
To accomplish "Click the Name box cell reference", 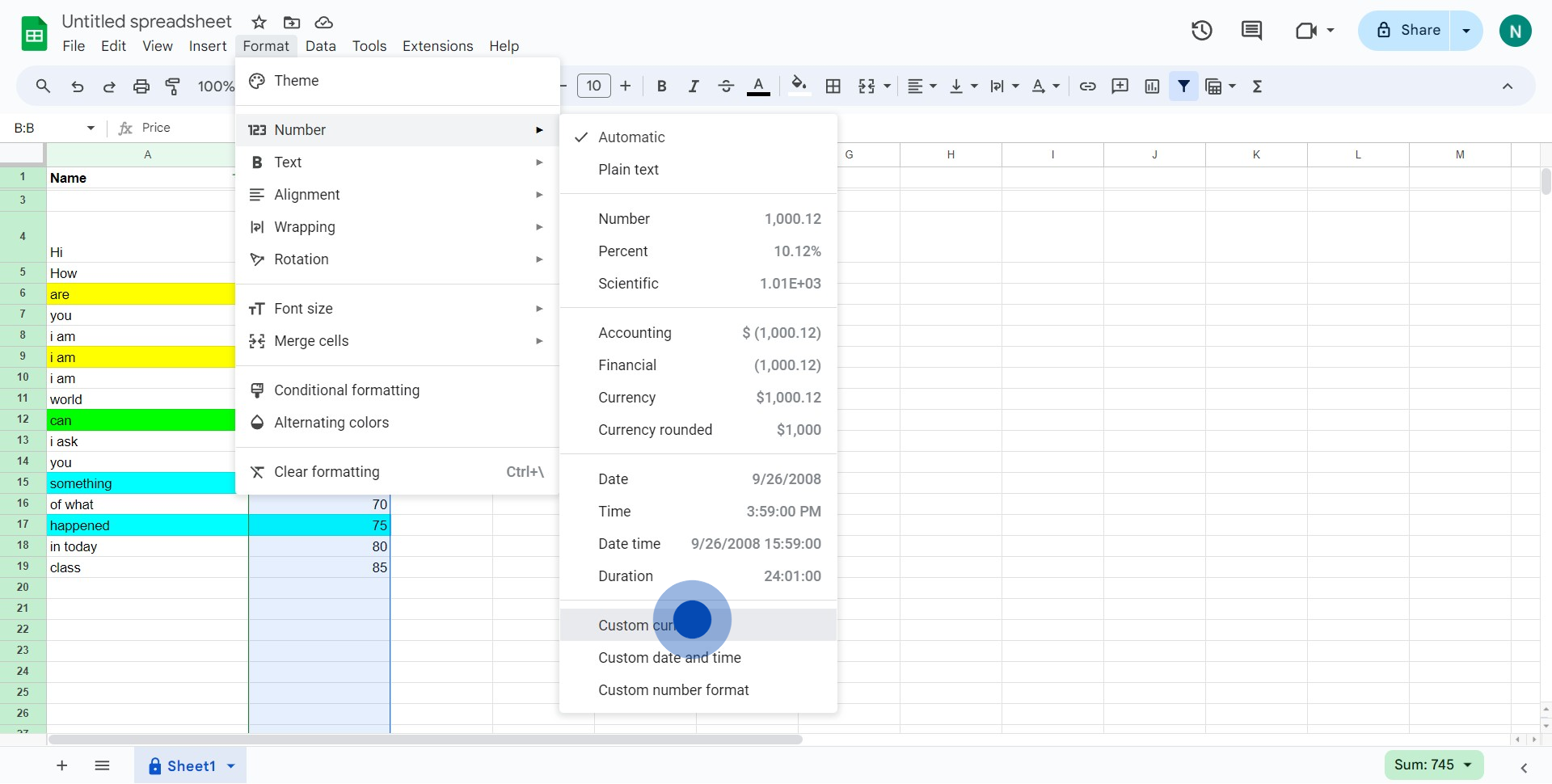I will pyautogui.click(x=47, y=128).
